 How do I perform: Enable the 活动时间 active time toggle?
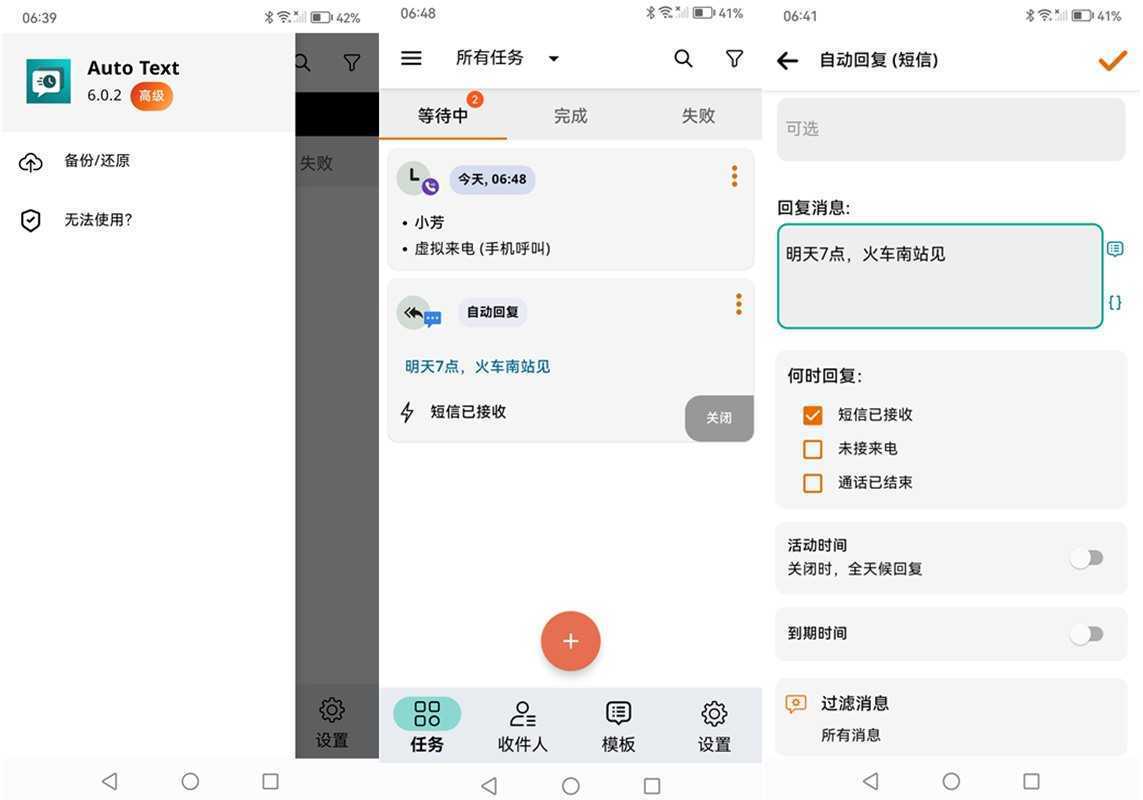click(x=1086, y=557)
